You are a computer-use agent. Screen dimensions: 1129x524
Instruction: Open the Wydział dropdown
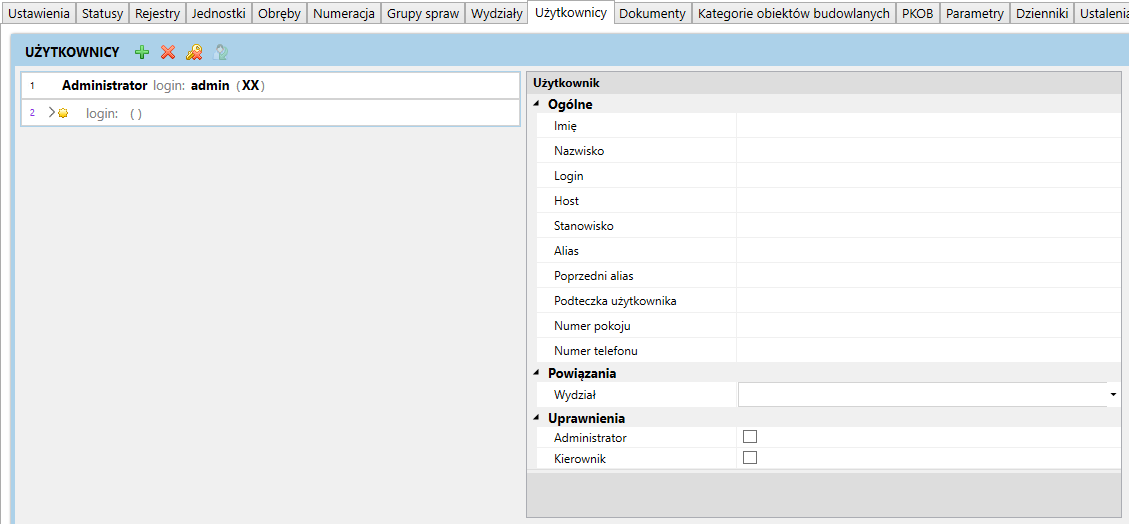[1113, 394]
